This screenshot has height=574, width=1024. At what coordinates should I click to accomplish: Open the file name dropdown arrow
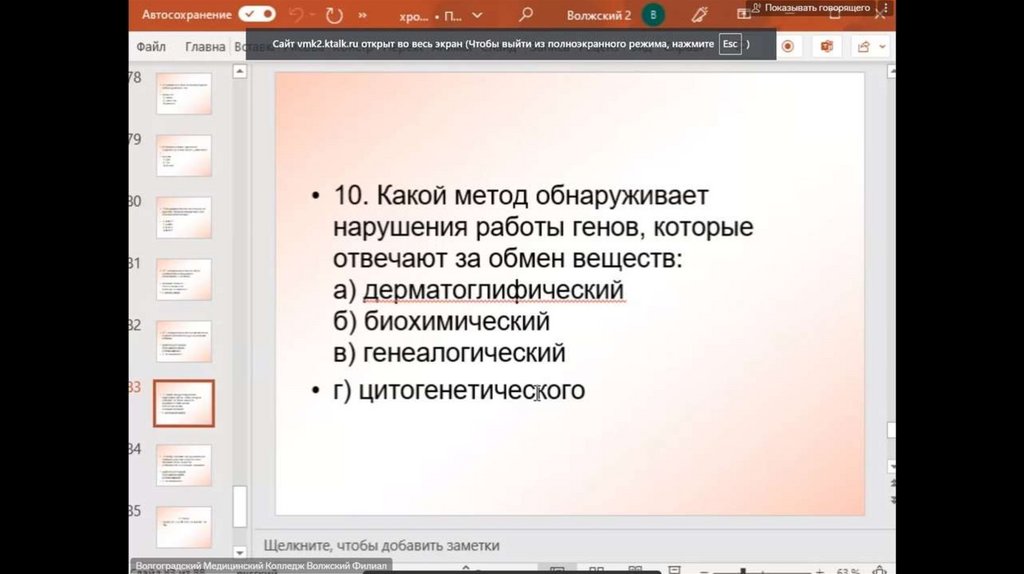click(477, 16)
